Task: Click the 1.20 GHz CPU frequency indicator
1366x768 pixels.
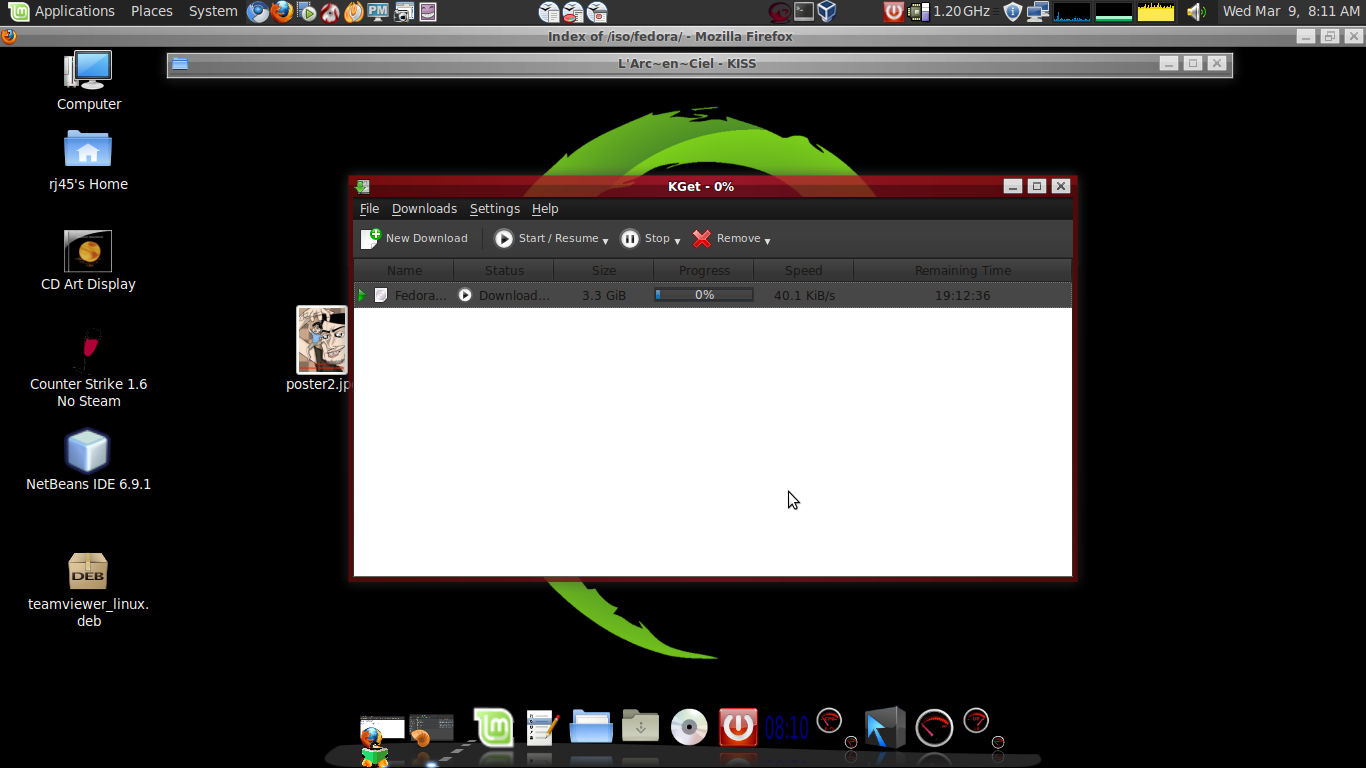Action: (x=949, y=12)
